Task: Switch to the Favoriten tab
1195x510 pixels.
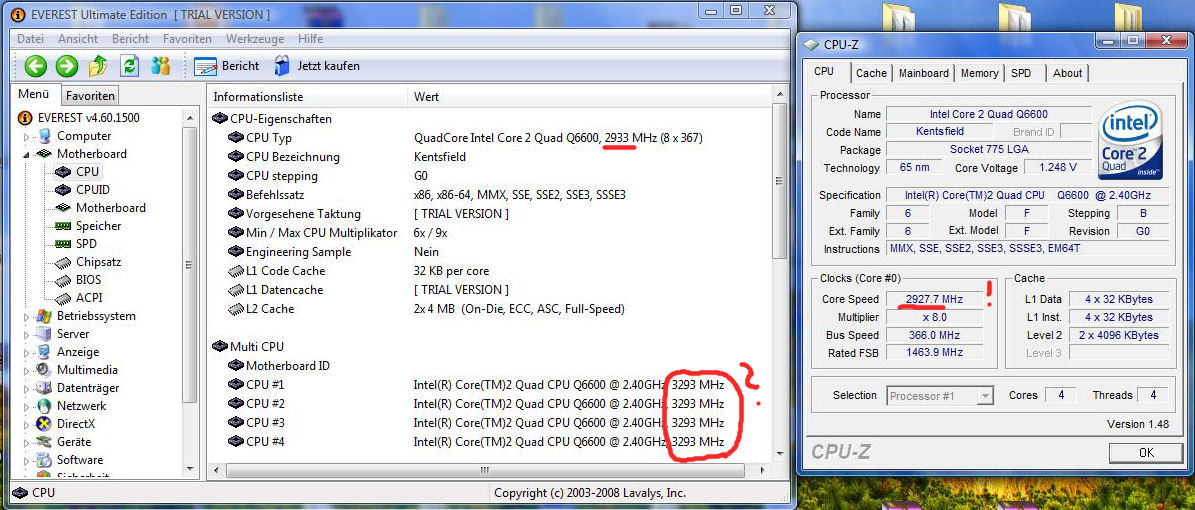Action: 90,96
